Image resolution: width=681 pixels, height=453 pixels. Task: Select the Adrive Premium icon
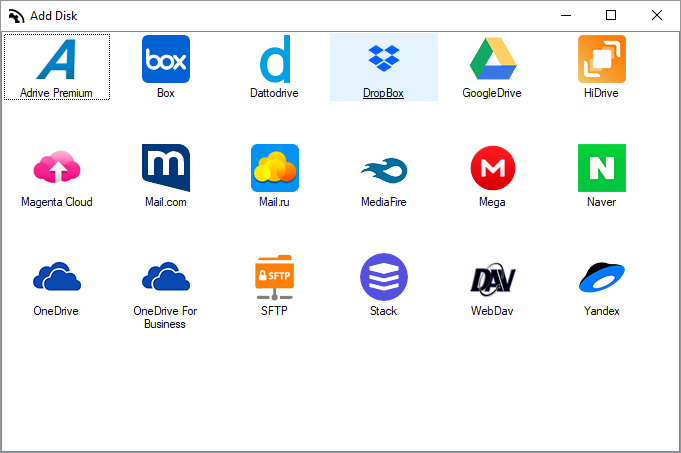(56, 60)
